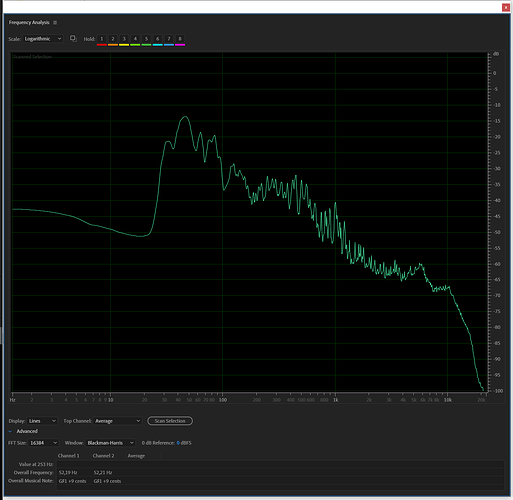
Task: Click the Channel 1 column header
Action: tap(69, 456)
